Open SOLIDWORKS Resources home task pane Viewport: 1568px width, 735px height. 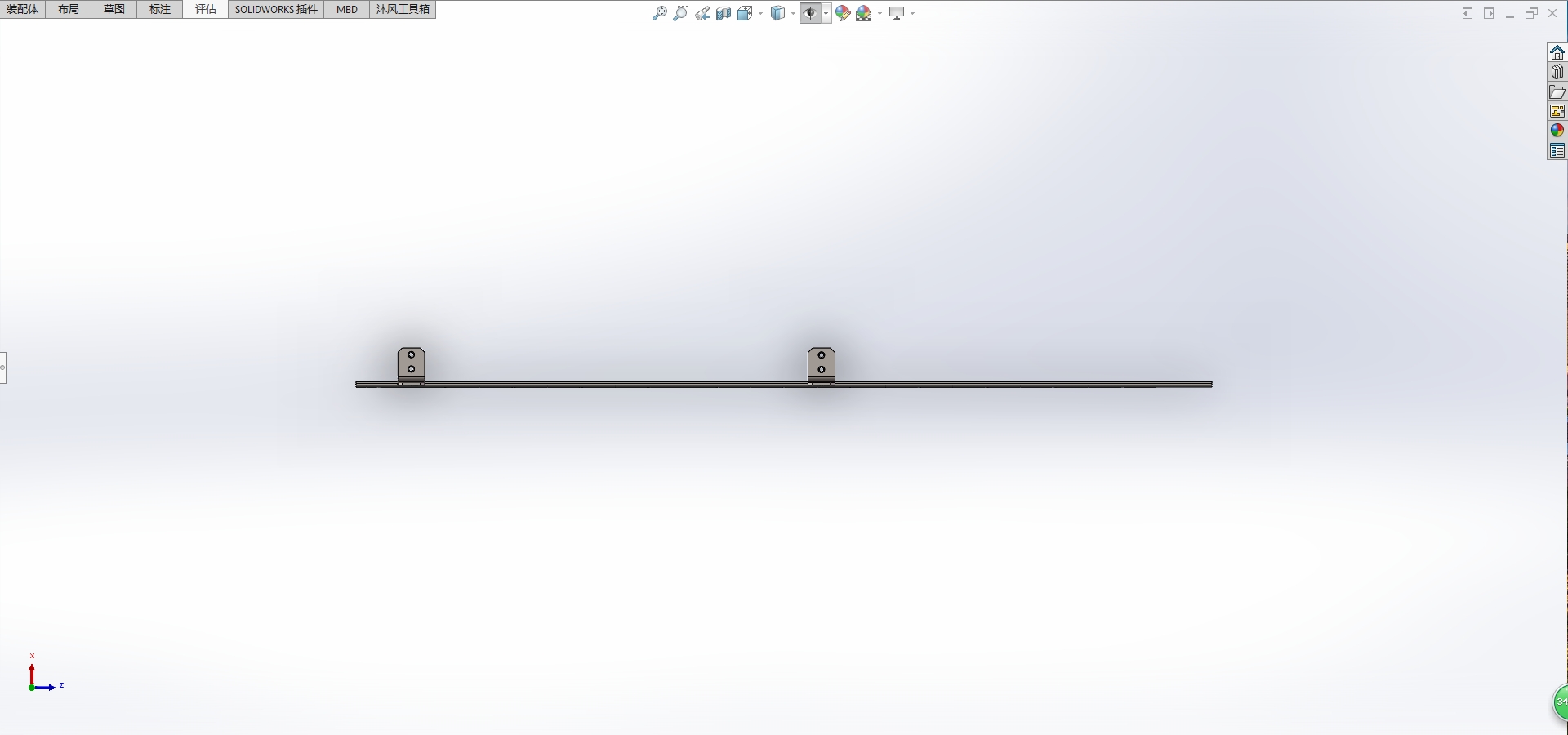[x=1557, y=52]
